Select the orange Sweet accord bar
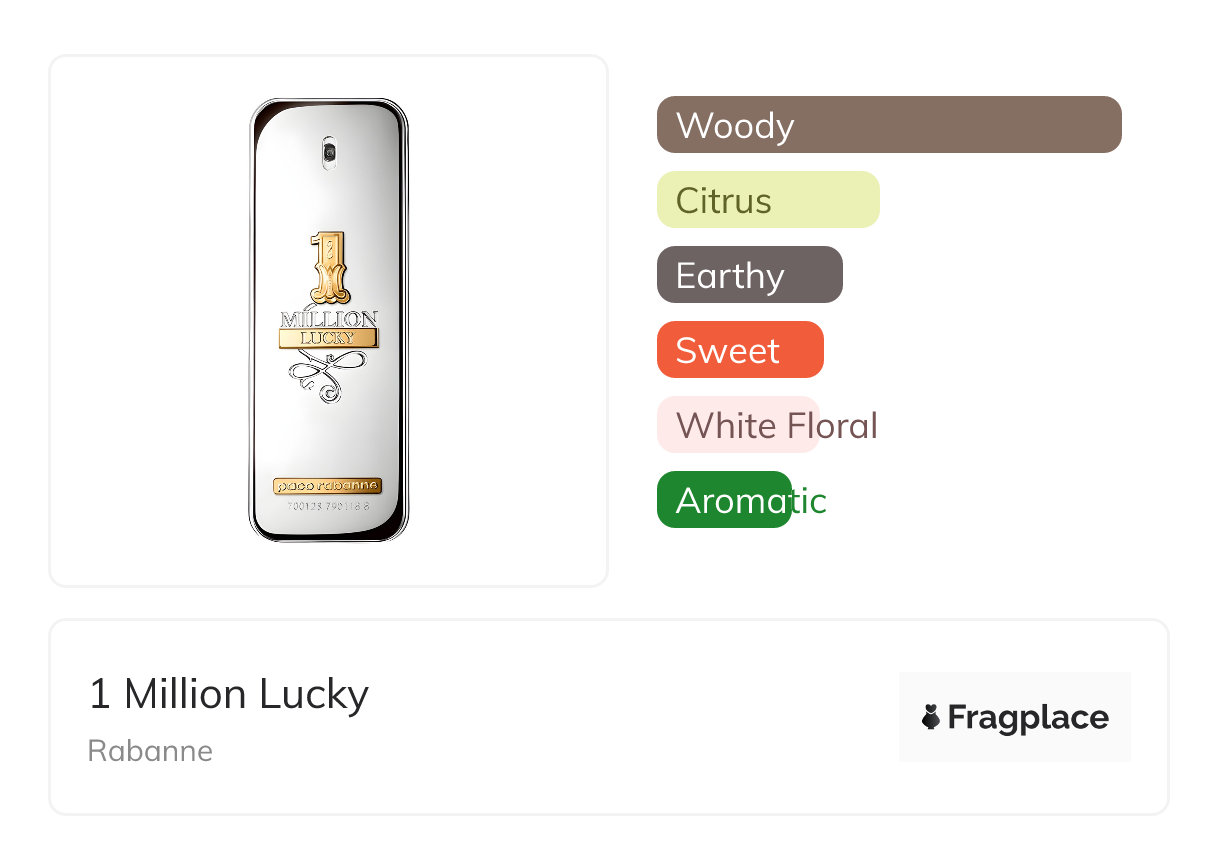 [x=740, y=350]
